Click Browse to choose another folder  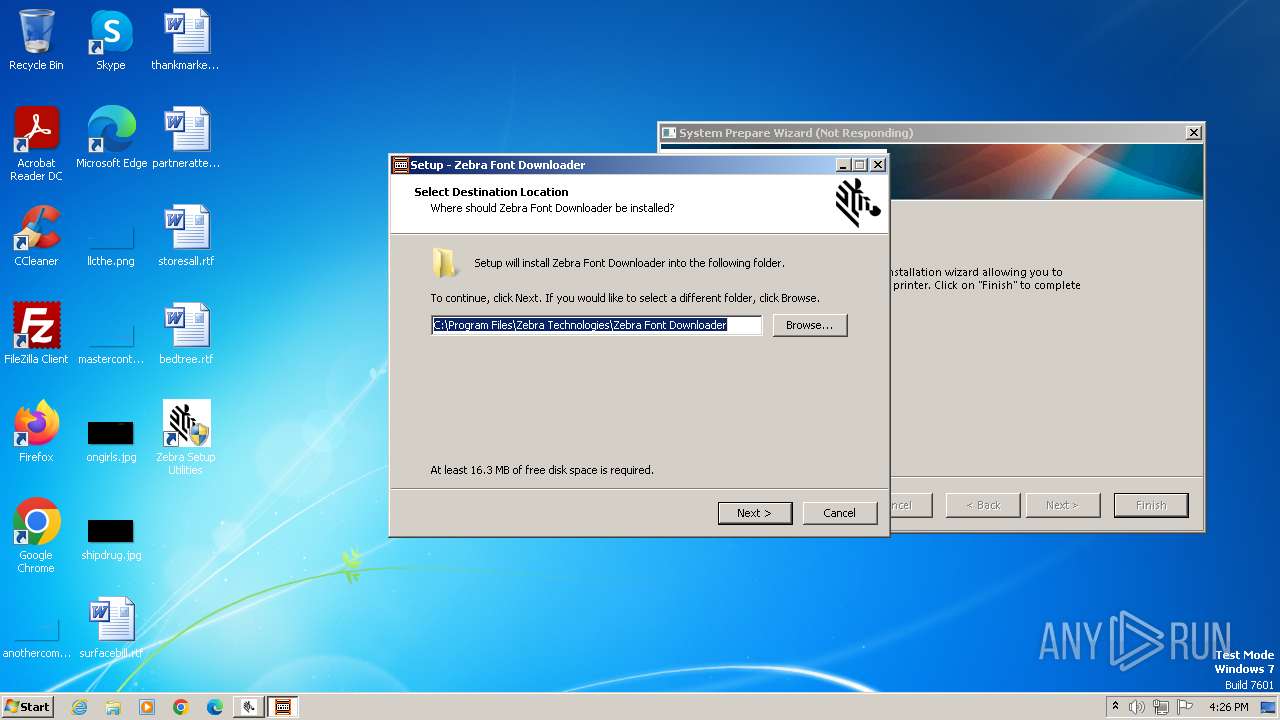(810, 325)
